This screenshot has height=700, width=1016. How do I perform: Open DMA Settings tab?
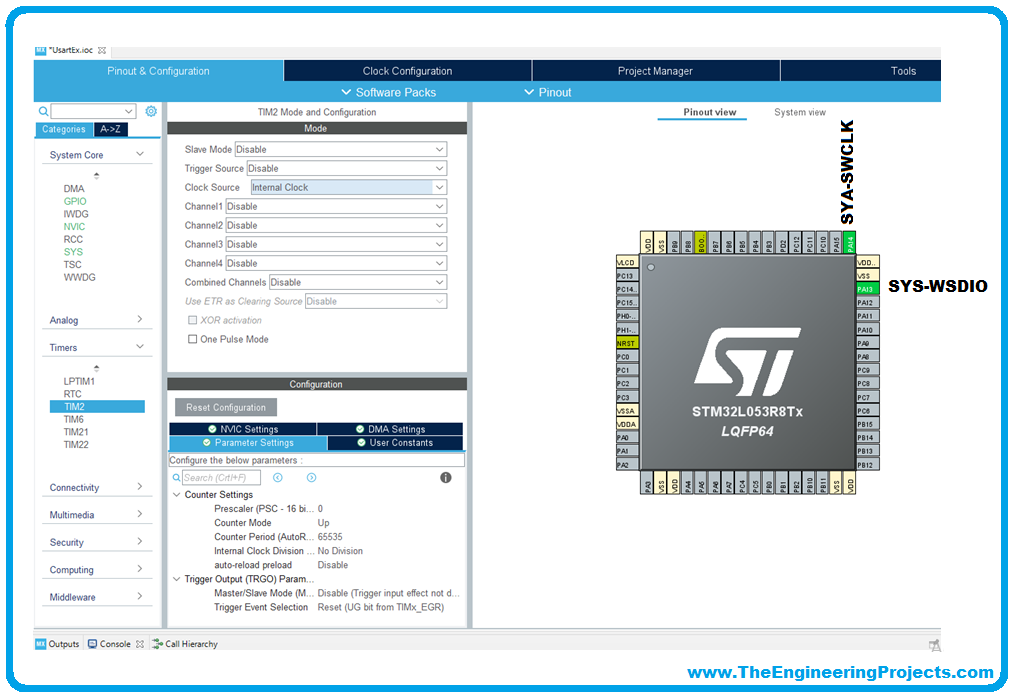(390, 429)
